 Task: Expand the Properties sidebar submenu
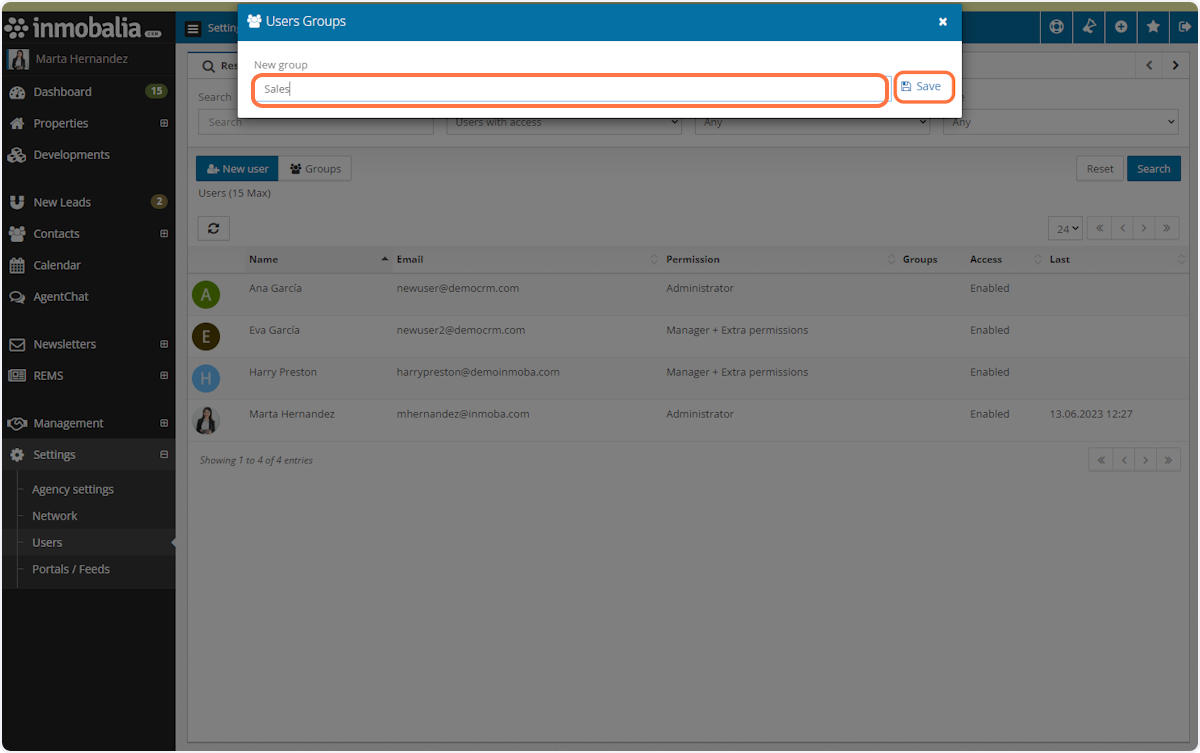click(164, 124)
